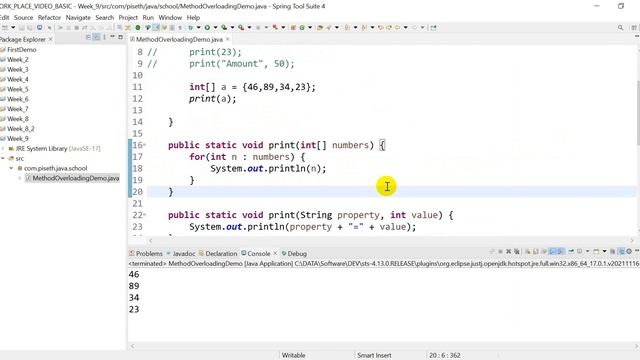Click the editor horizontal scrollbar
This screenshot has width=640, height=360.
pos(391,240)
